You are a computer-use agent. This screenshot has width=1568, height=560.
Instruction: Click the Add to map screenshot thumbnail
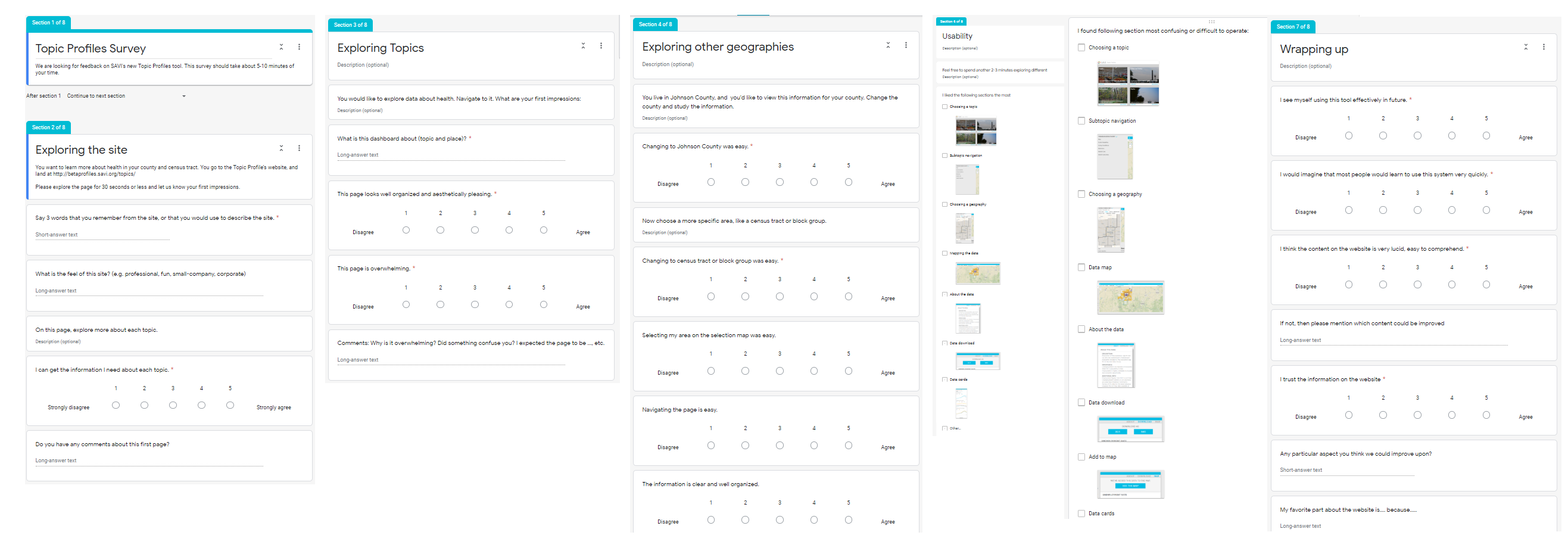click(1130, 484)
